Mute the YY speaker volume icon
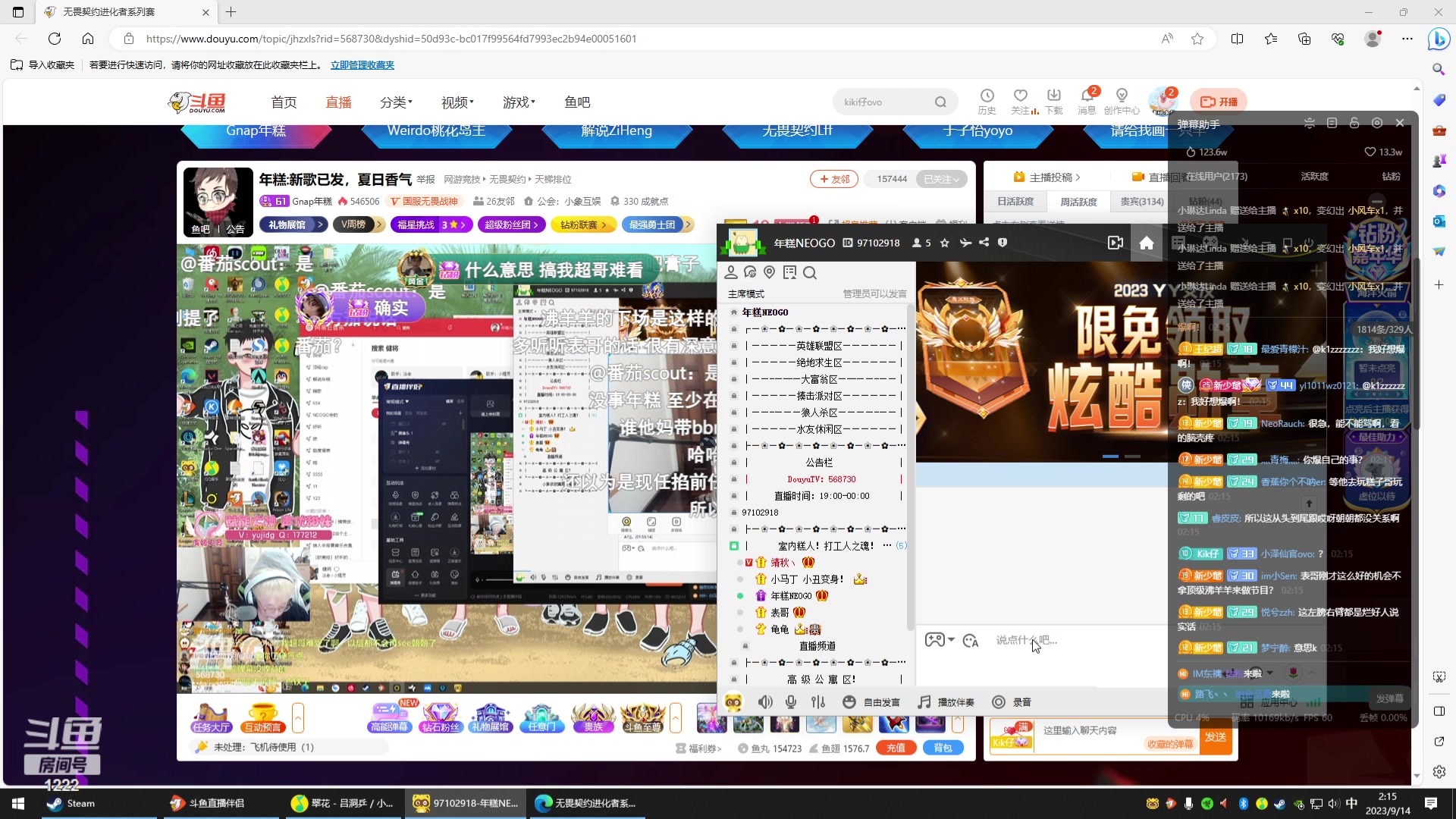 [x=765, y=702]
